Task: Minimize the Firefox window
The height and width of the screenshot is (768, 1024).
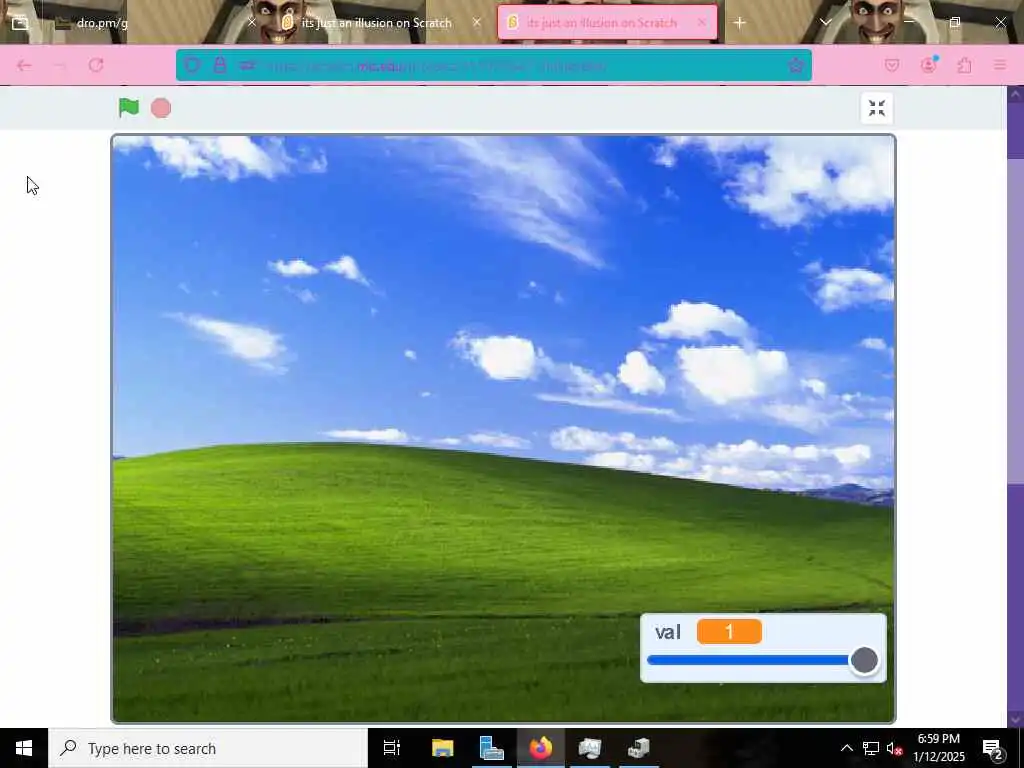Action: (x=908, y=22)
